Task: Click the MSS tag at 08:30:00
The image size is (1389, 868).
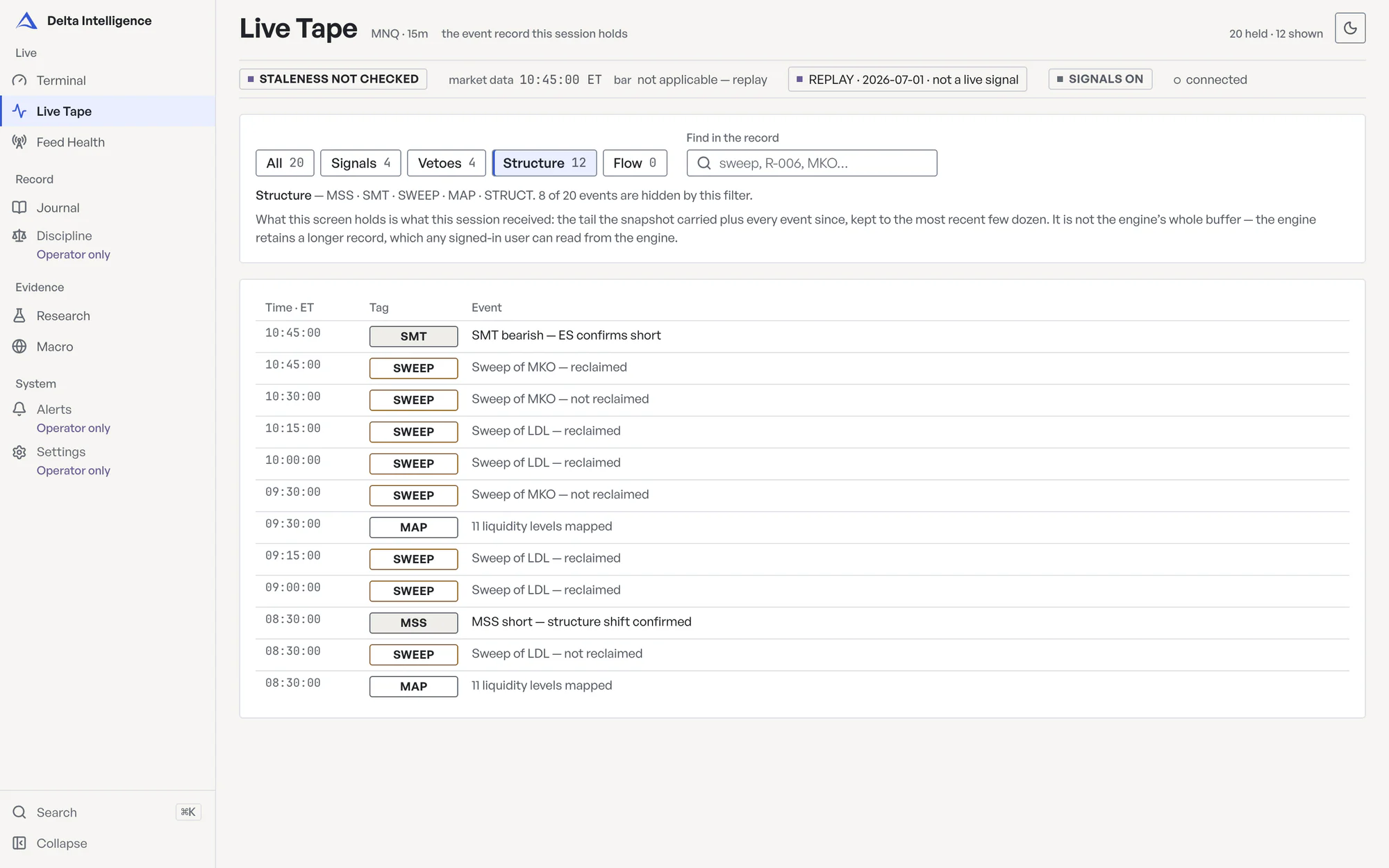Action: click(413, 623)
